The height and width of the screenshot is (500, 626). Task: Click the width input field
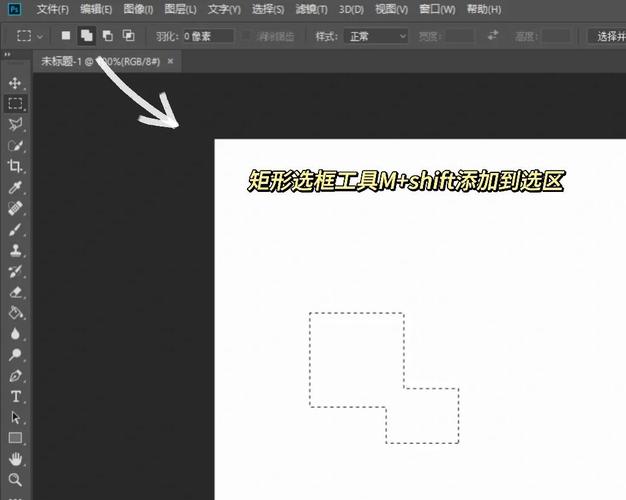pyautogui.click(x=459, y=36)
